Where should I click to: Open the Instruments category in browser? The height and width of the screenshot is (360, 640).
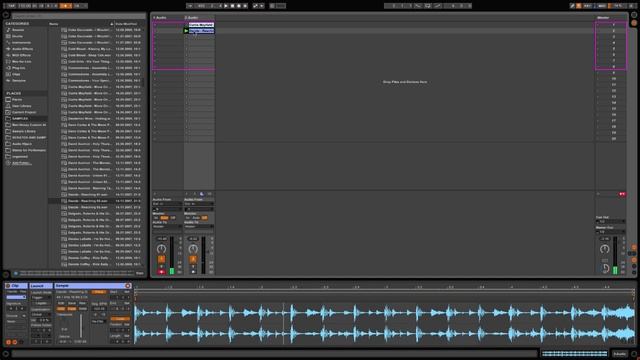(21, 42)
